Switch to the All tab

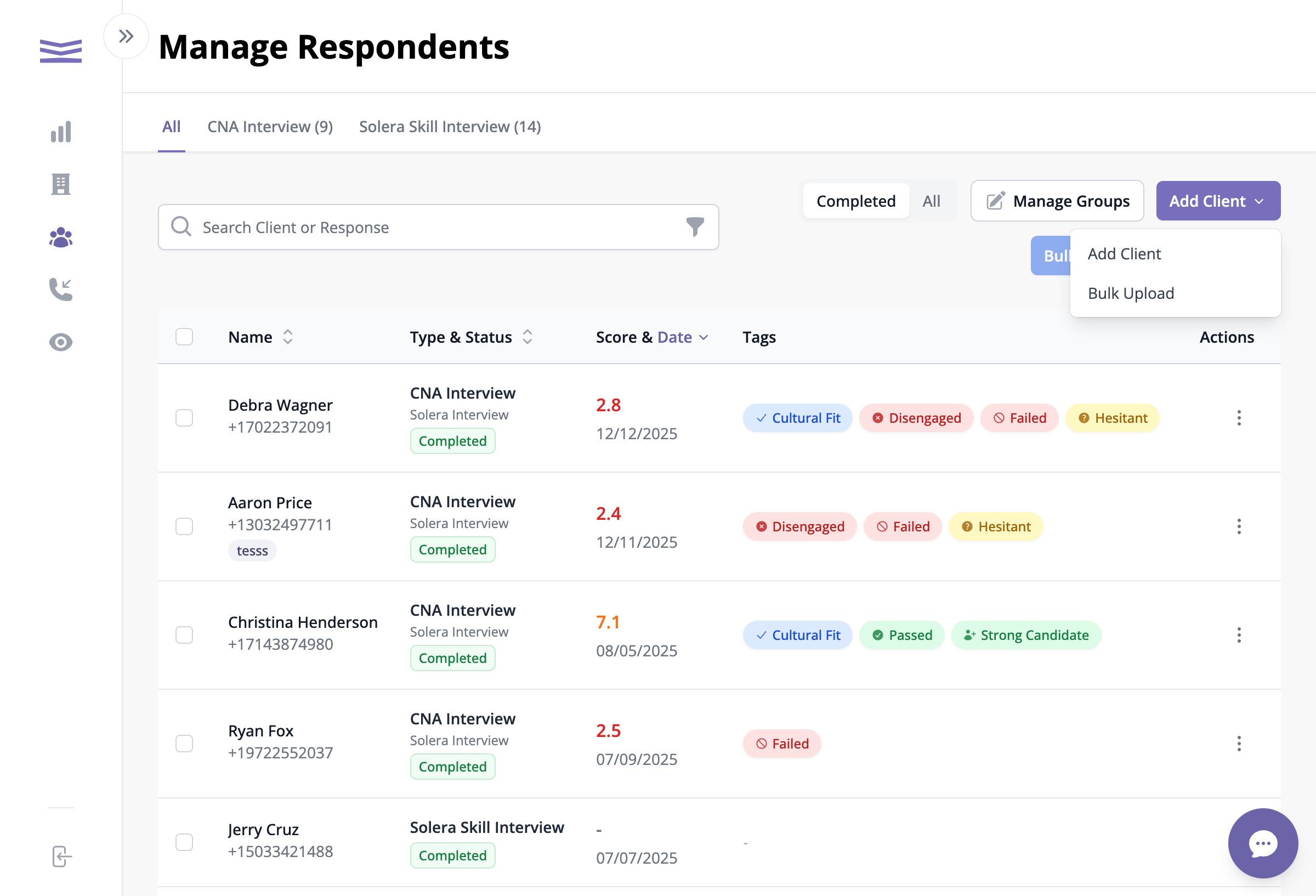[171, 127]
